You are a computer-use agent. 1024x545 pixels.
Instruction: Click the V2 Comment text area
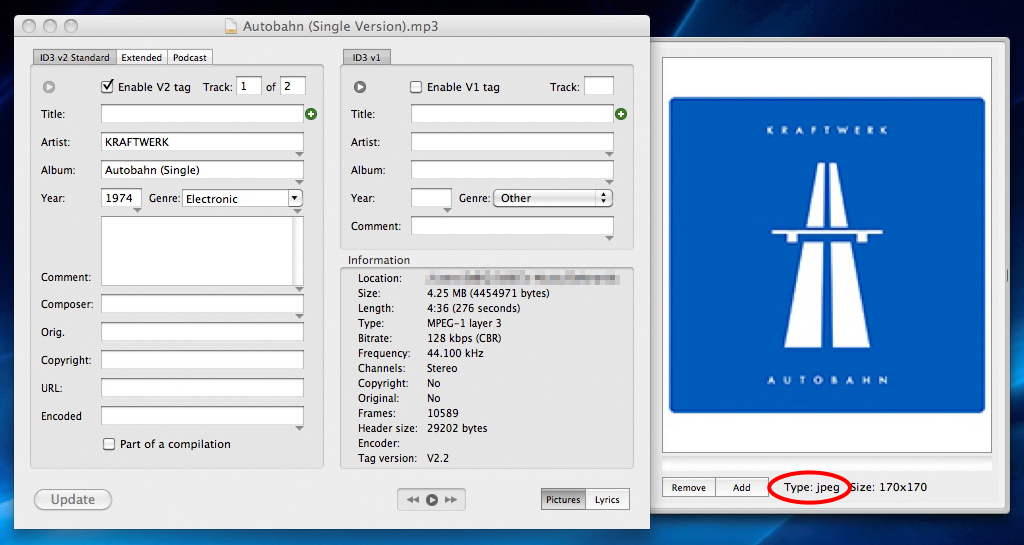click(197, 251)
